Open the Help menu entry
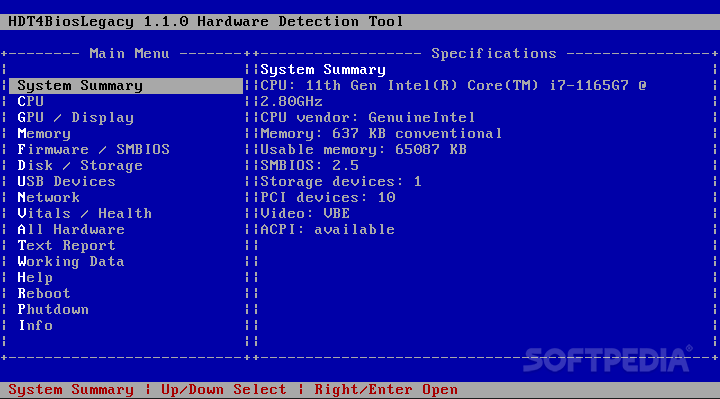The image size is (720, 399). pyautogui.click(x=35, y=278)
